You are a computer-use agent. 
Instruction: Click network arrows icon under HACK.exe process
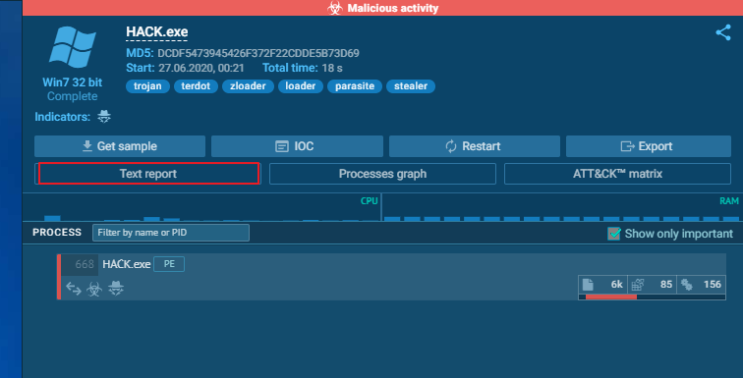[x=73, y=288]
